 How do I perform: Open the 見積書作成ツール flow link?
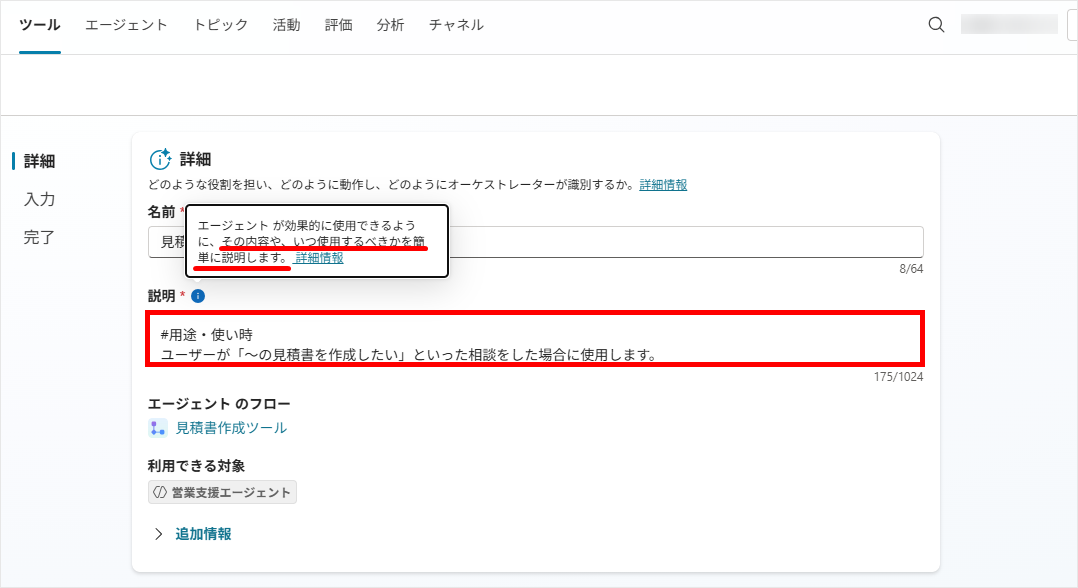[x=231, y=428]
